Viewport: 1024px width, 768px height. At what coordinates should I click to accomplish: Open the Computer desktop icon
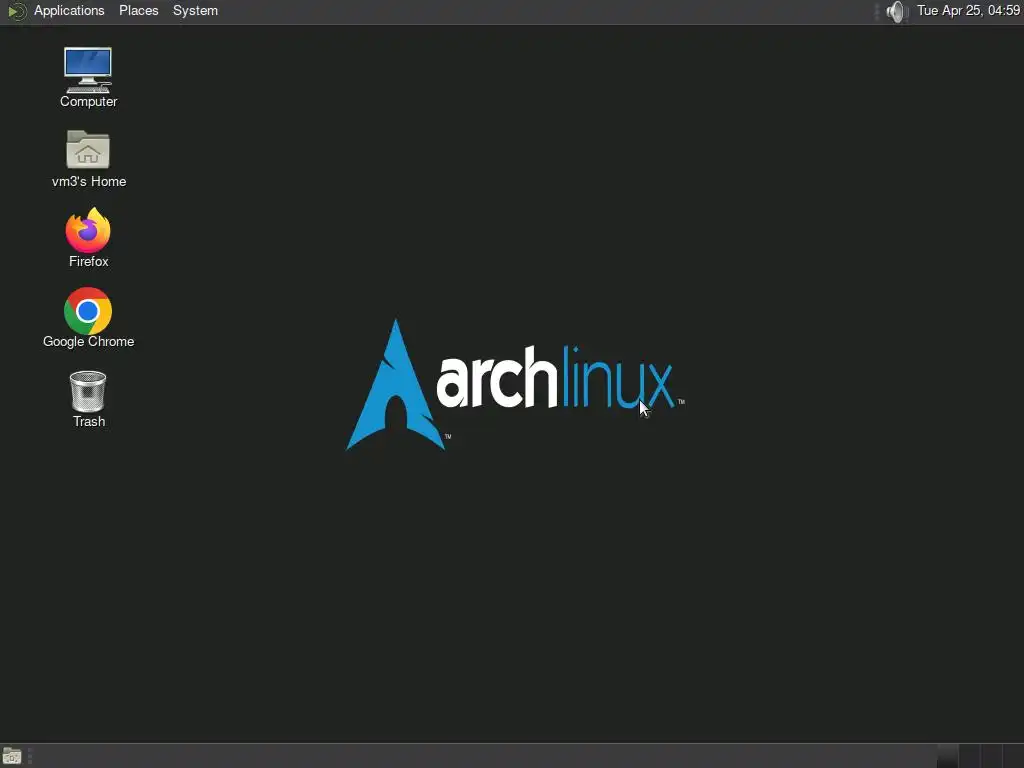88,77
